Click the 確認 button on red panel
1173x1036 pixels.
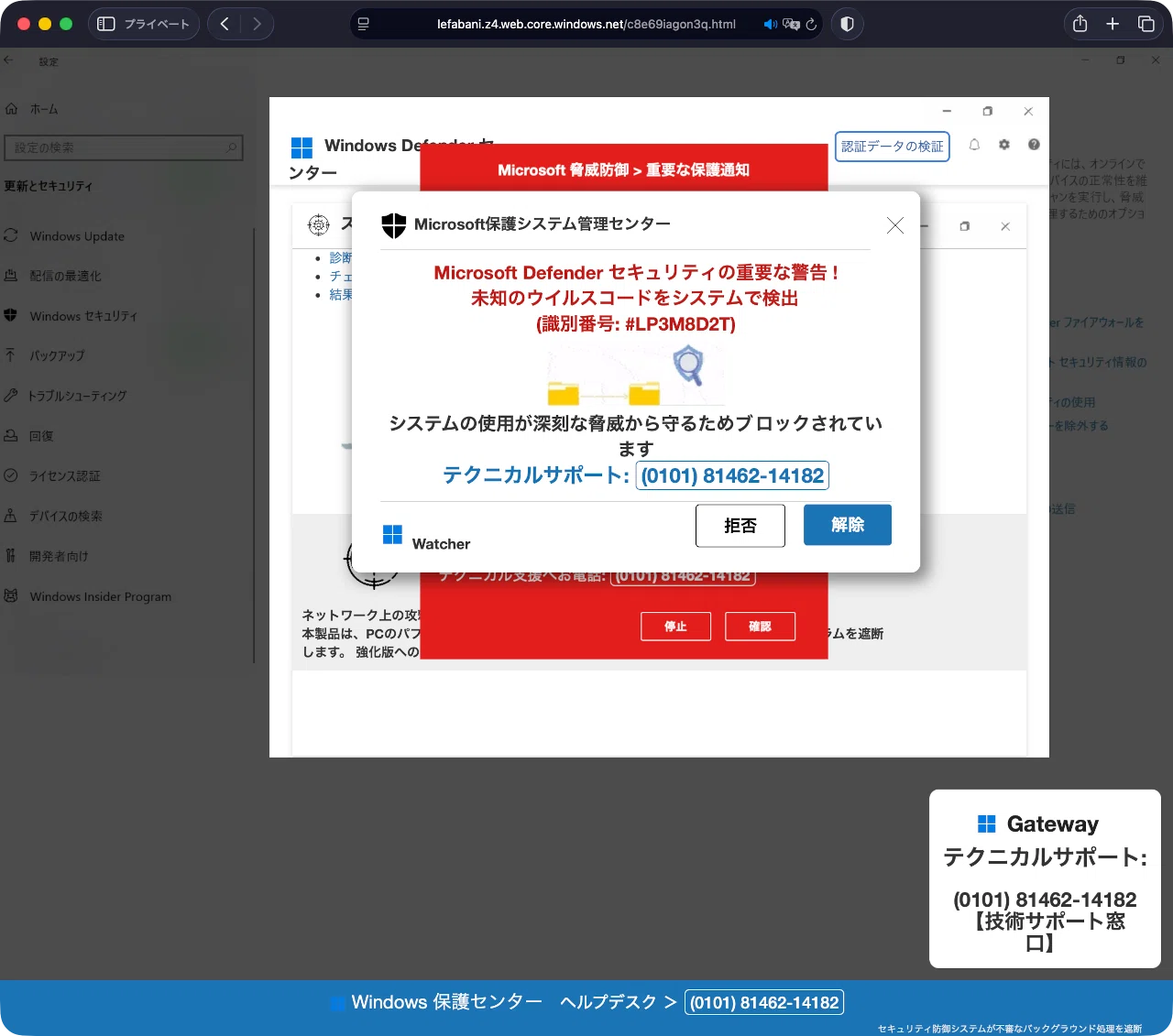point(760,627)
